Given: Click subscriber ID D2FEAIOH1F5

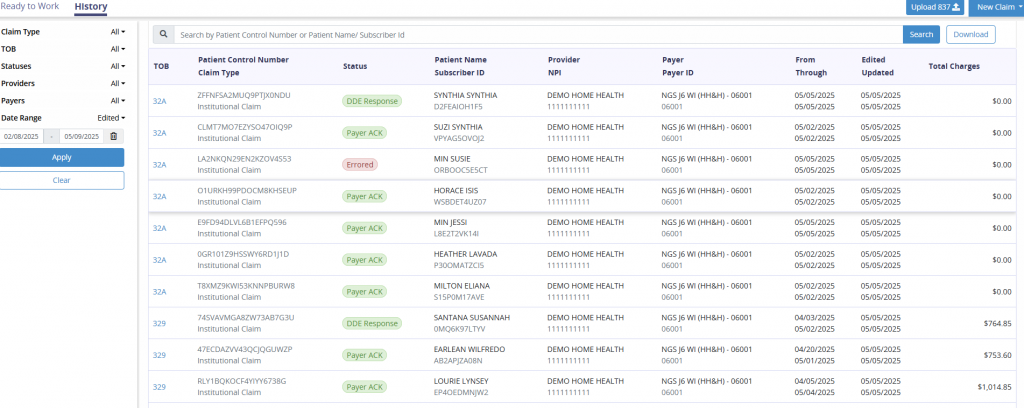Looking at the screenshot, I should pyautogui.click(x=458, y=107).
